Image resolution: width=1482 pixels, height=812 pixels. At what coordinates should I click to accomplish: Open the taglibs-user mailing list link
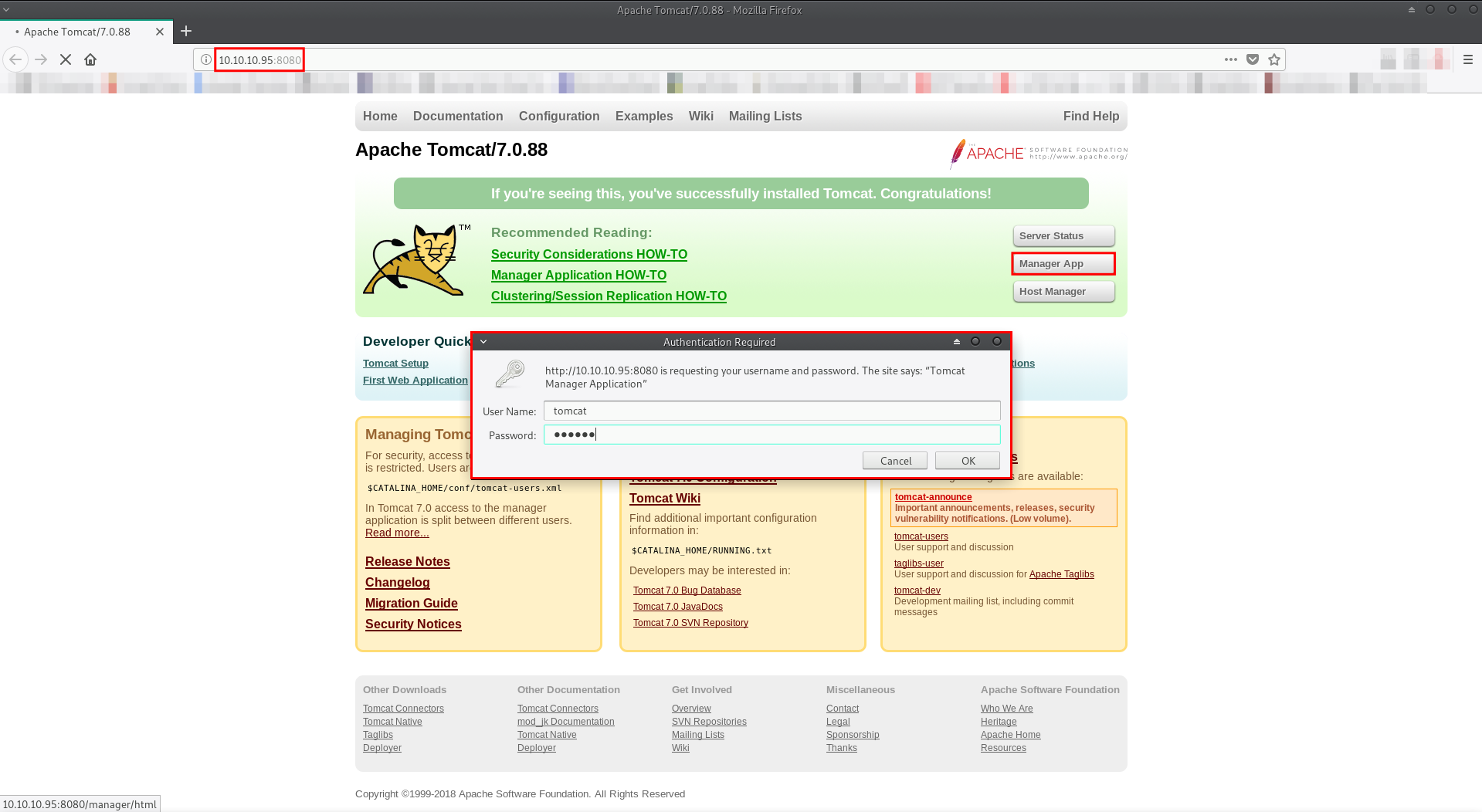(918, 563)
